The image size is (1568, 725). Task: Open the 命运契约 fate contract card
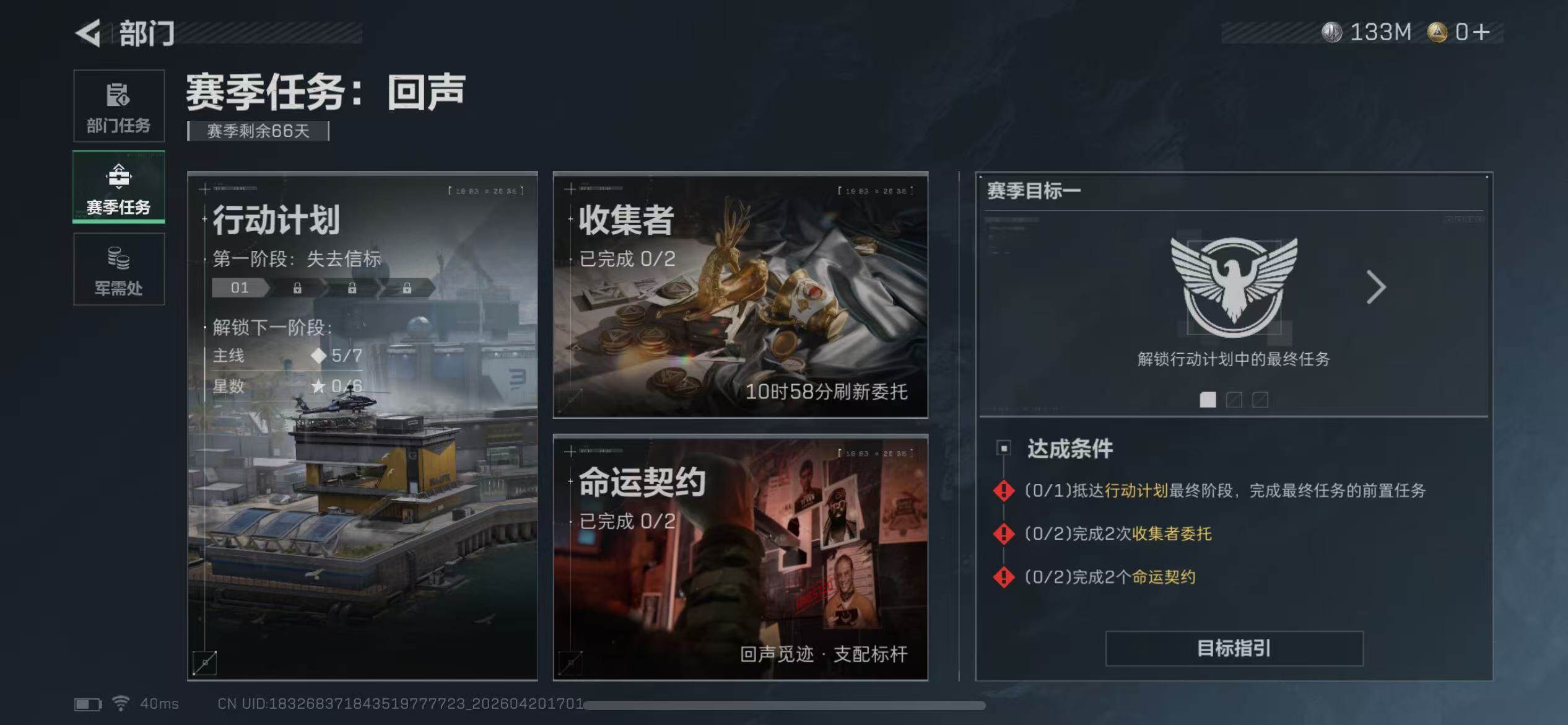(740, 558)
